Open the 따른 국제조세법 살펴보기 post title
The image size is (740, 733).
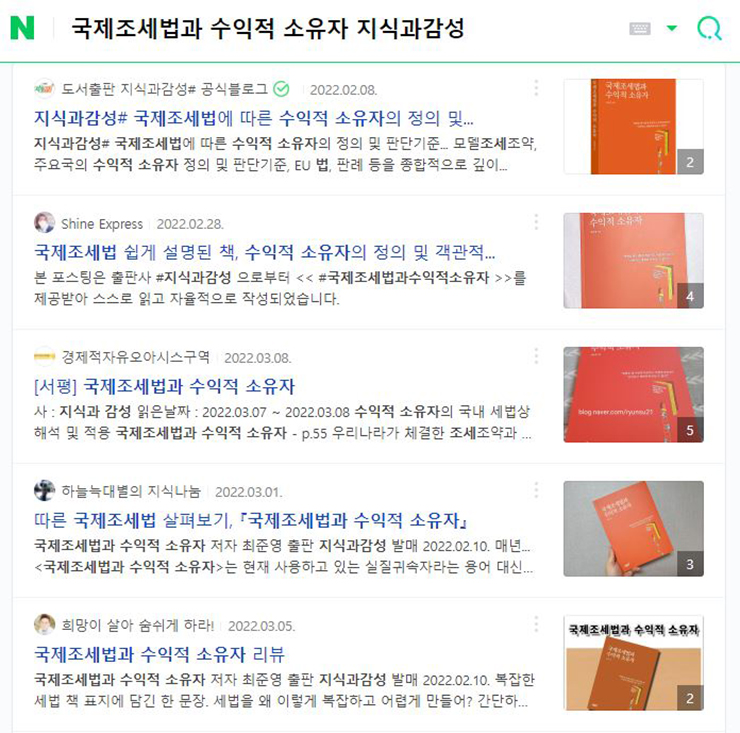[x=251, y=520]
